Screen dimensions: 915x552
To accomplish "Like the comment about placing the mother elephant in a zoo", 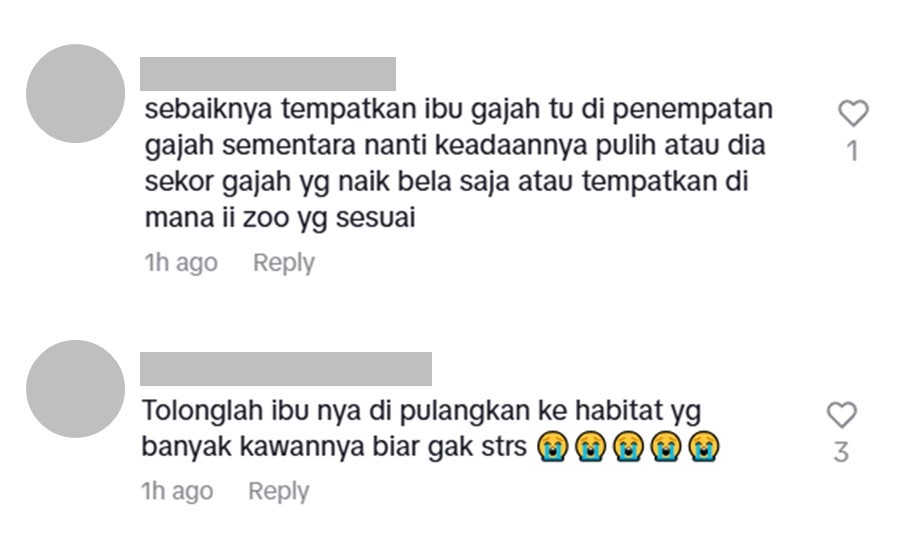I will [853, 113].
